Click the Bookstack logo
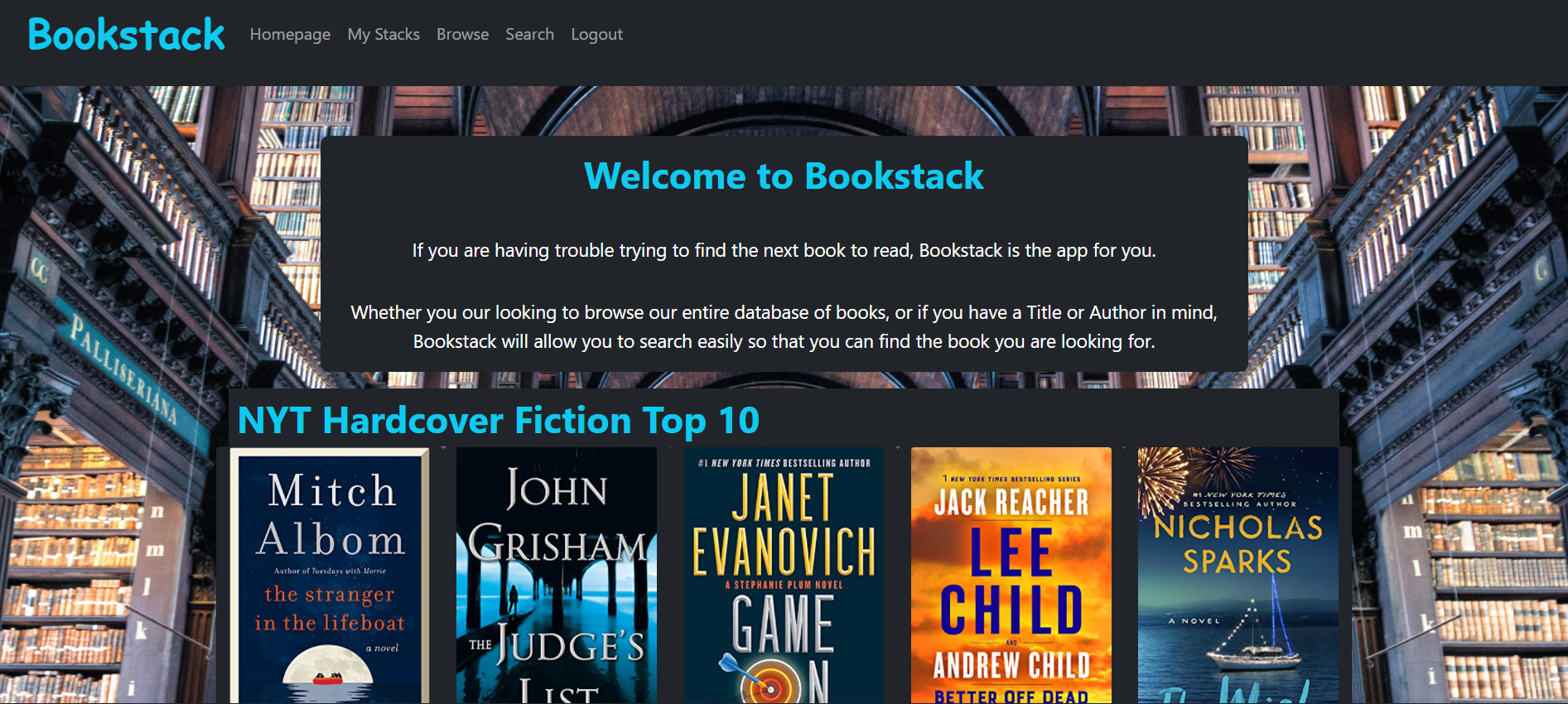The image size is (1568, 704). (x=126, y=35)
